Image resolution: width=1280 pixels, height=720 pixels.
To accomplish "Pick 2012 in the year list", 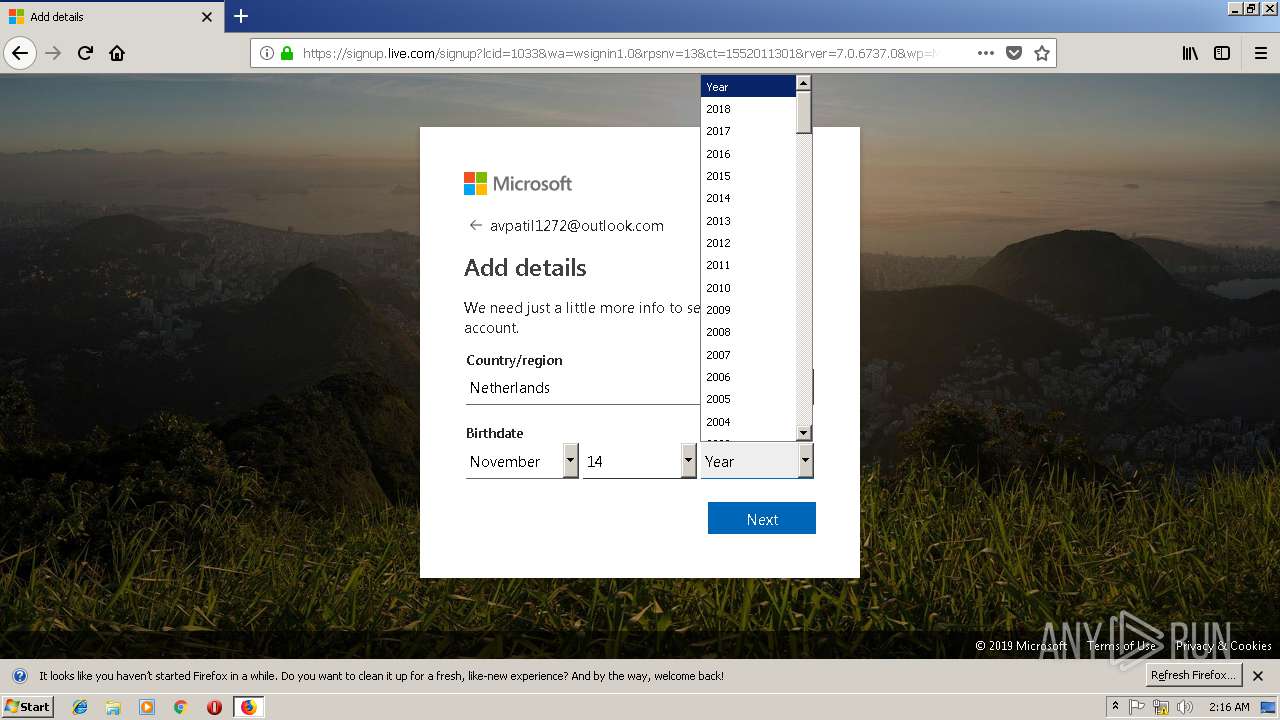I will [748, 243].
